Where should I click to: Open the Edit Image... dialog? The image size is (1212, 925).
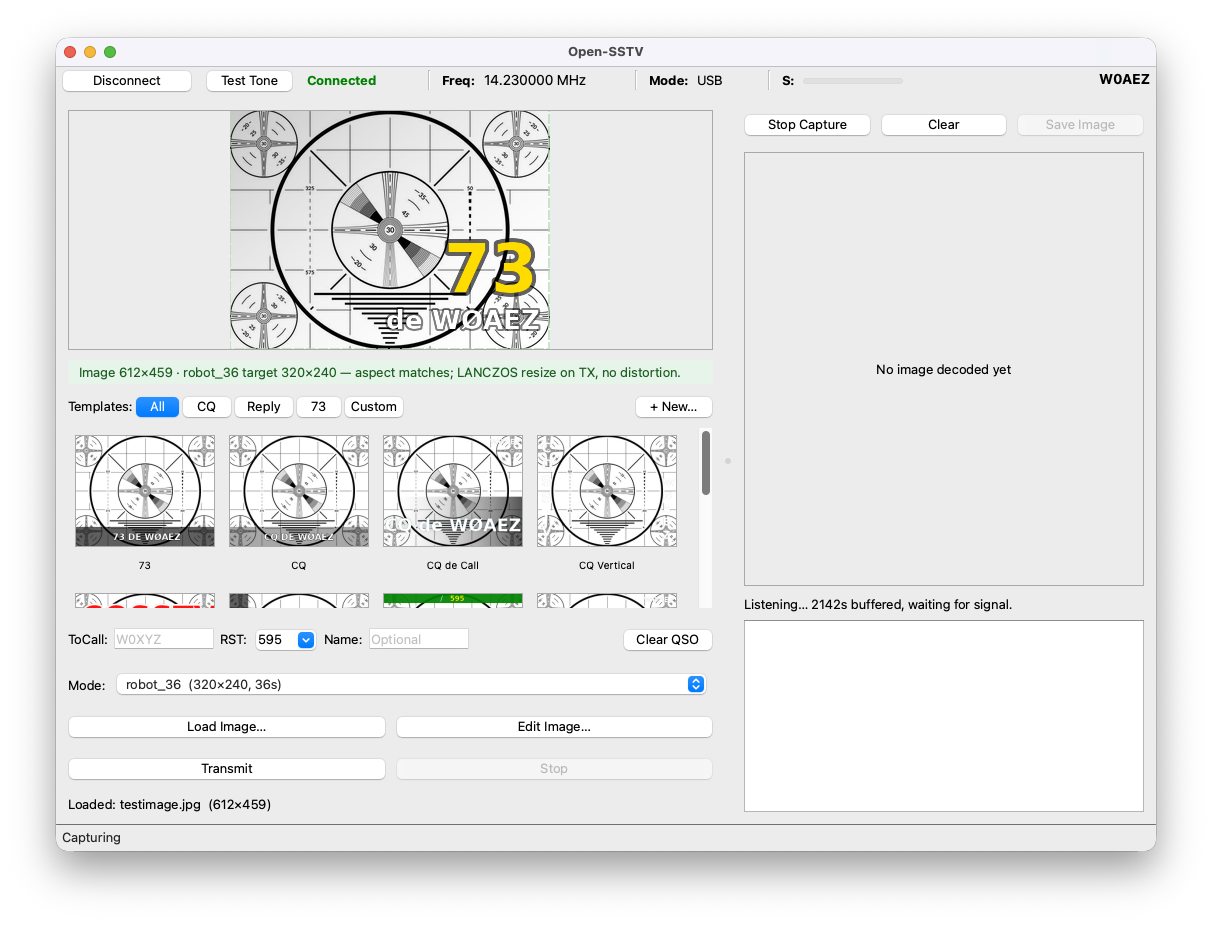coord(554,727)
